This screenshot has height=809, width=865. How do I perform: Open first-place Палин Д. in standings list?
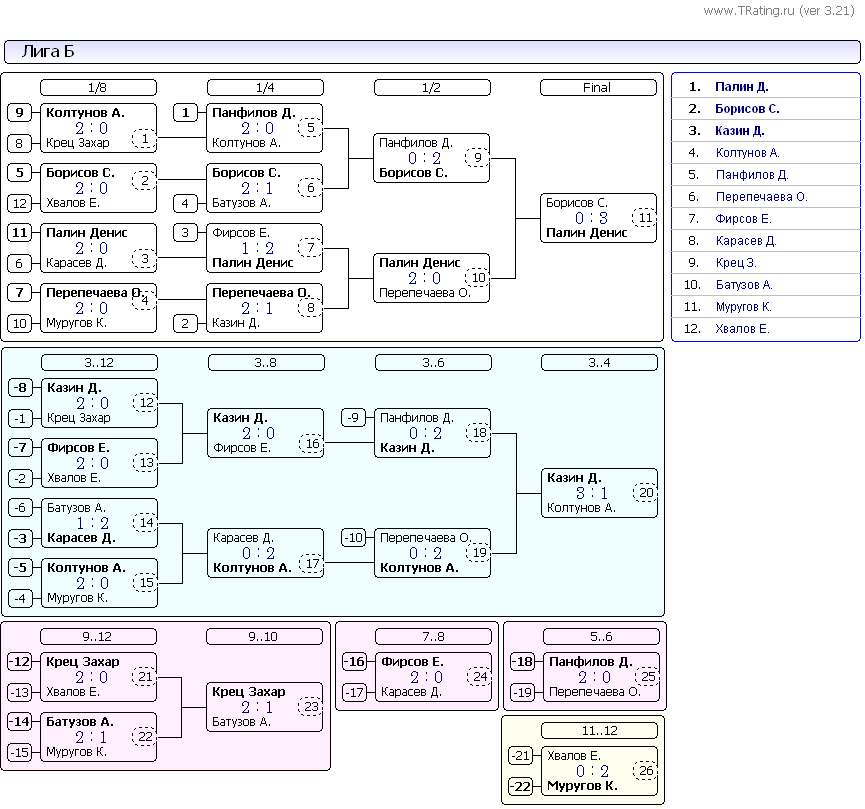pos(741,87)
